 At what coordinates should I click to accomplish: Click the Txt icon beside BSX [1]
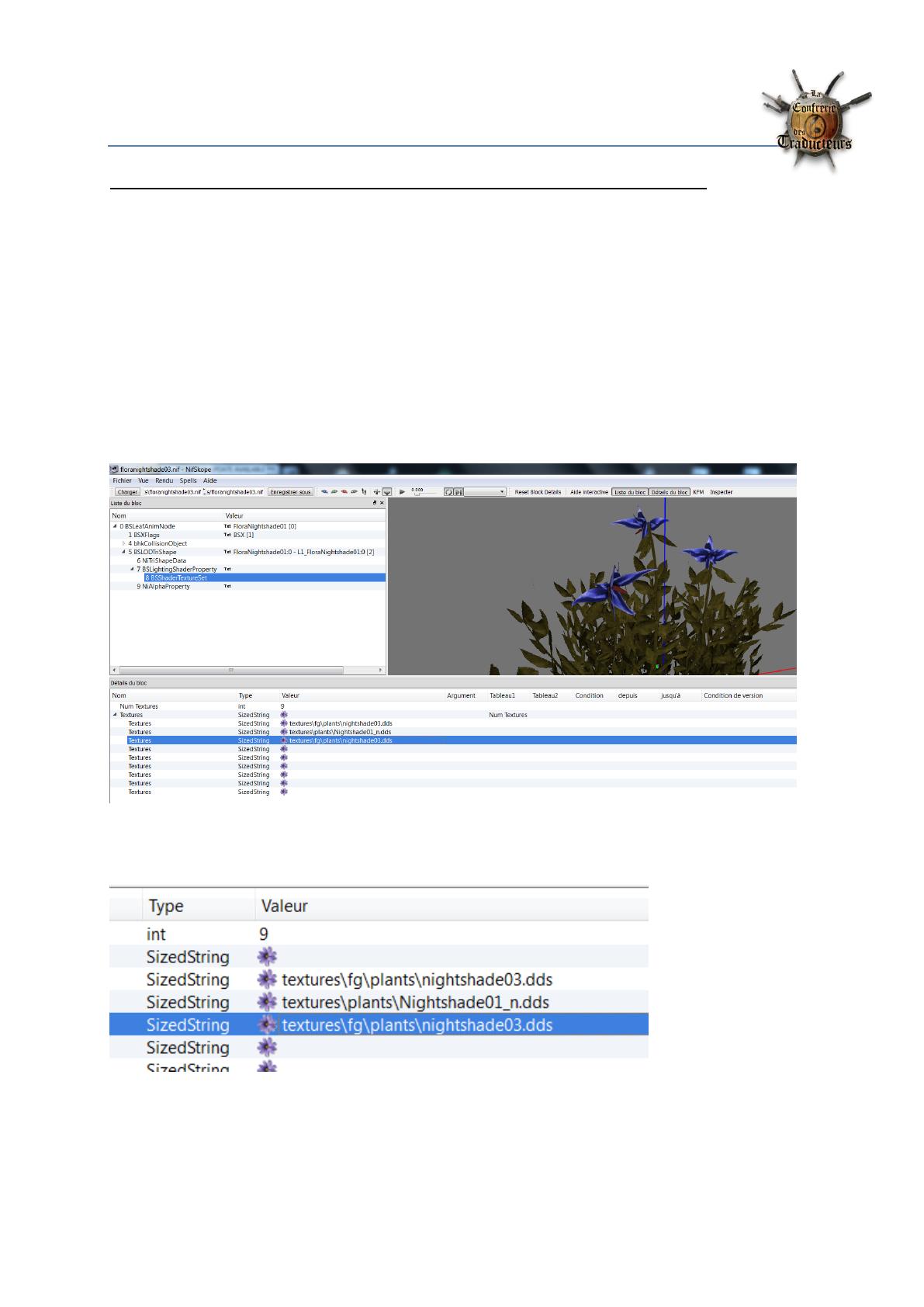point(227,535)
